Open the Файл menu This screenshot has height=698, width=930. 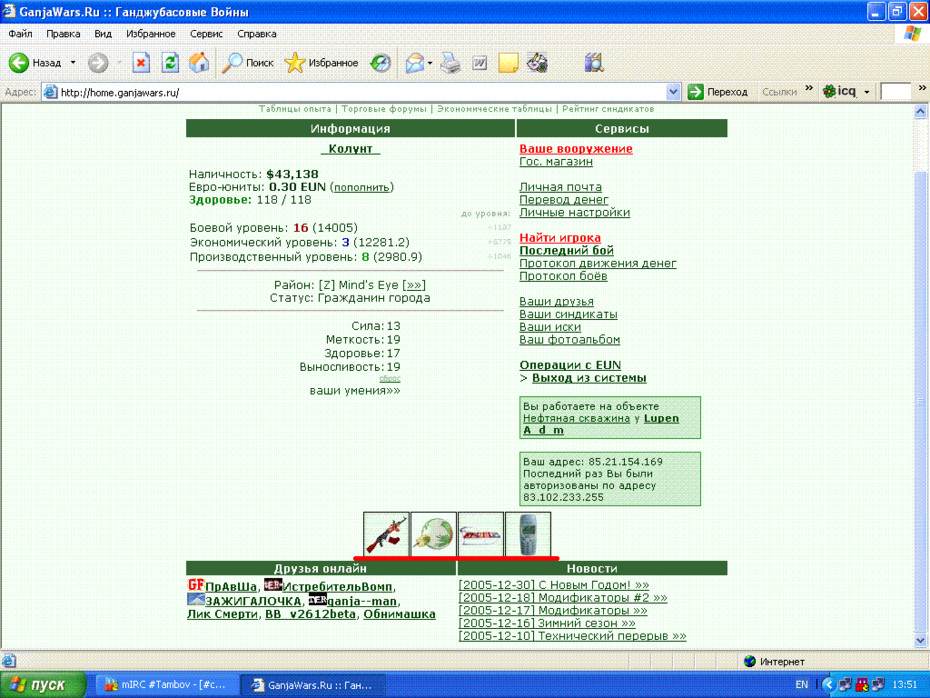click(20, 34)
